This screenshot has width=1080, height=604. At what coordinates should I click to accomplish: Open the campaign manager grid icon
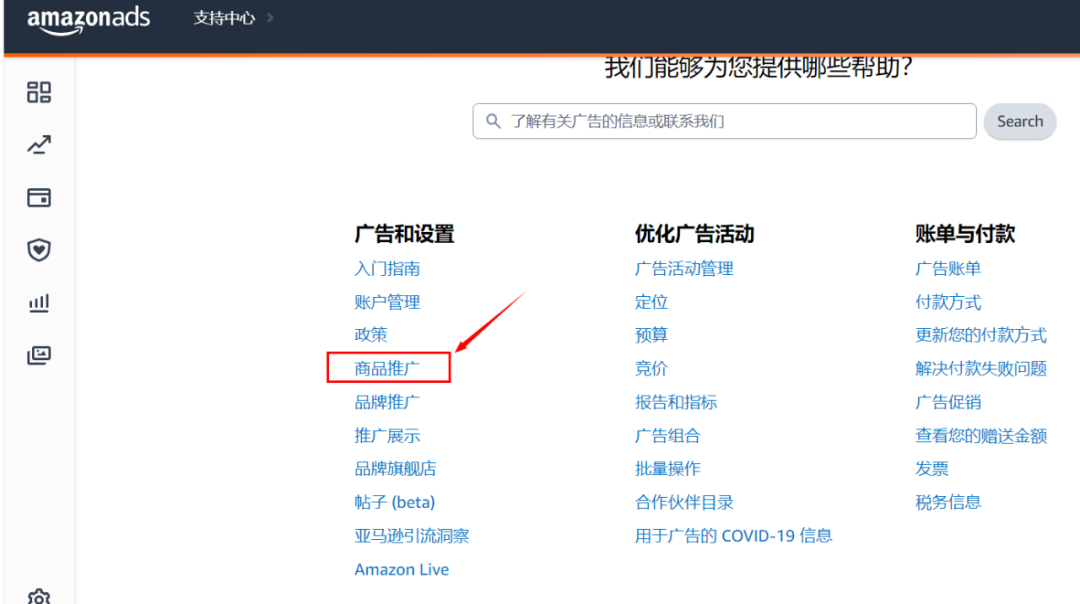(x=38, y=92)
